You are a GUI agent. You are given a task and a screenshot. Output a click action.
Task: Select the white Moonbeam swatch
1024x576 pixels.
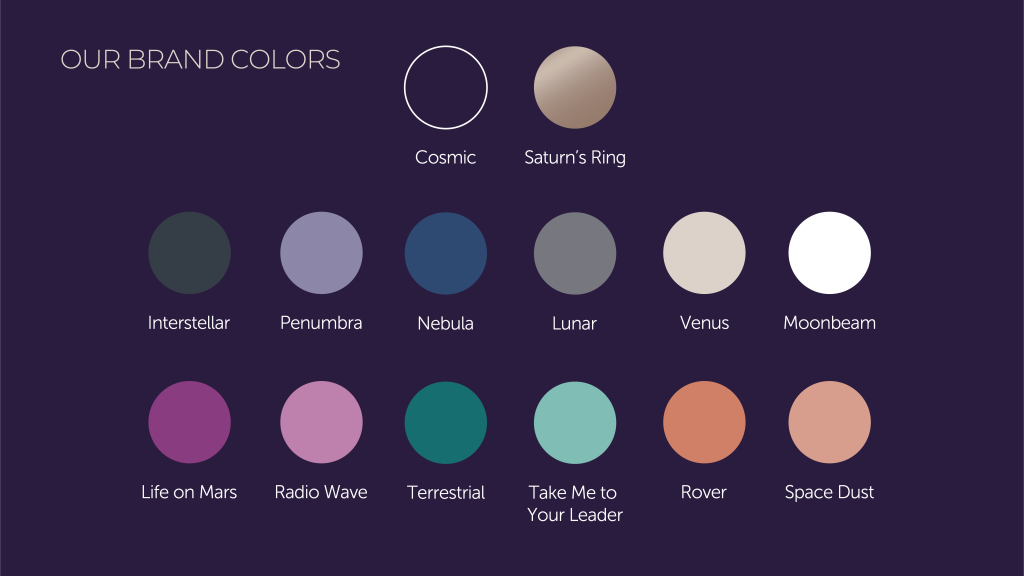tap(829, 253)
